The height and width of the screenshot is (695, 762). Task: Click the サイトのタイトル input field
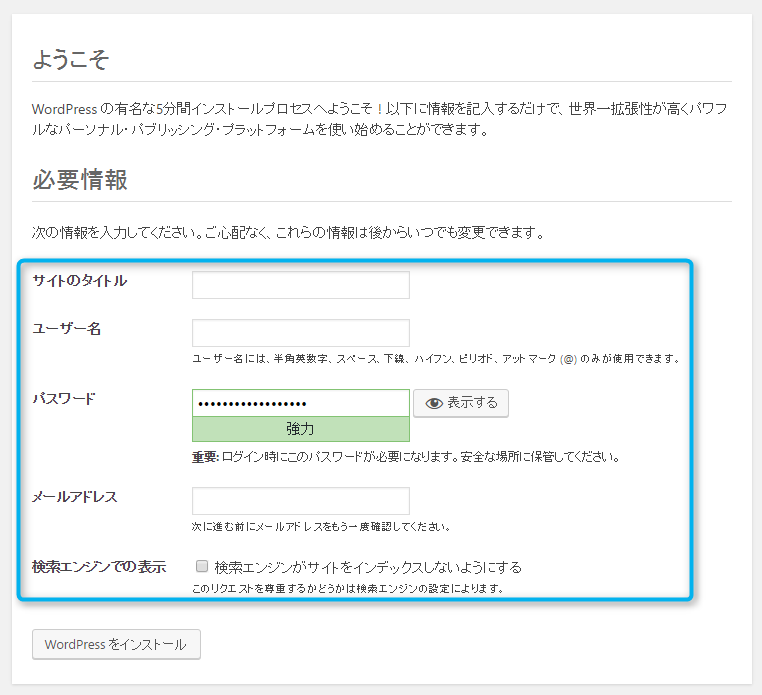(301, 285)
